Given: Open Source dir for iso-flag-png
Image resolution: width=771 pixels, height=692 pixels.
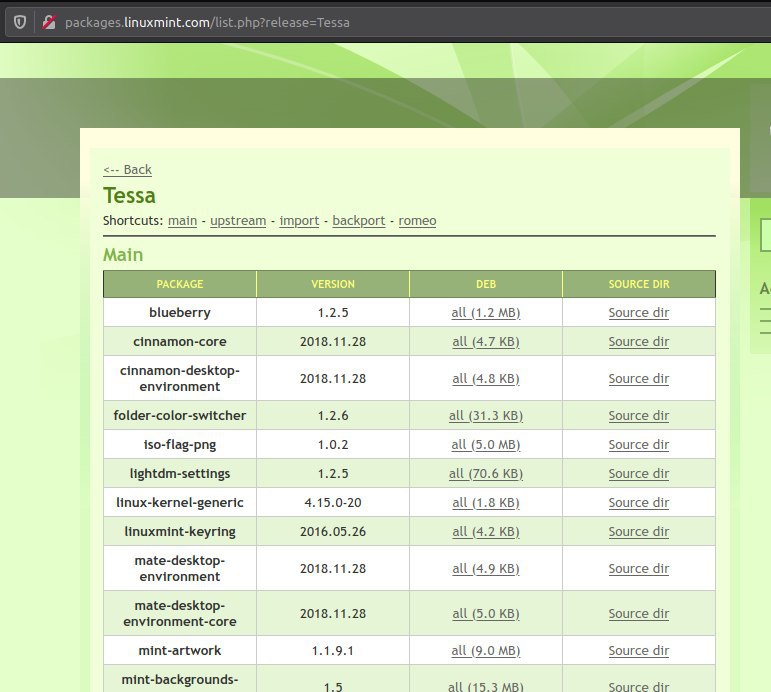Looking at the screenshot, I should 638,444.
